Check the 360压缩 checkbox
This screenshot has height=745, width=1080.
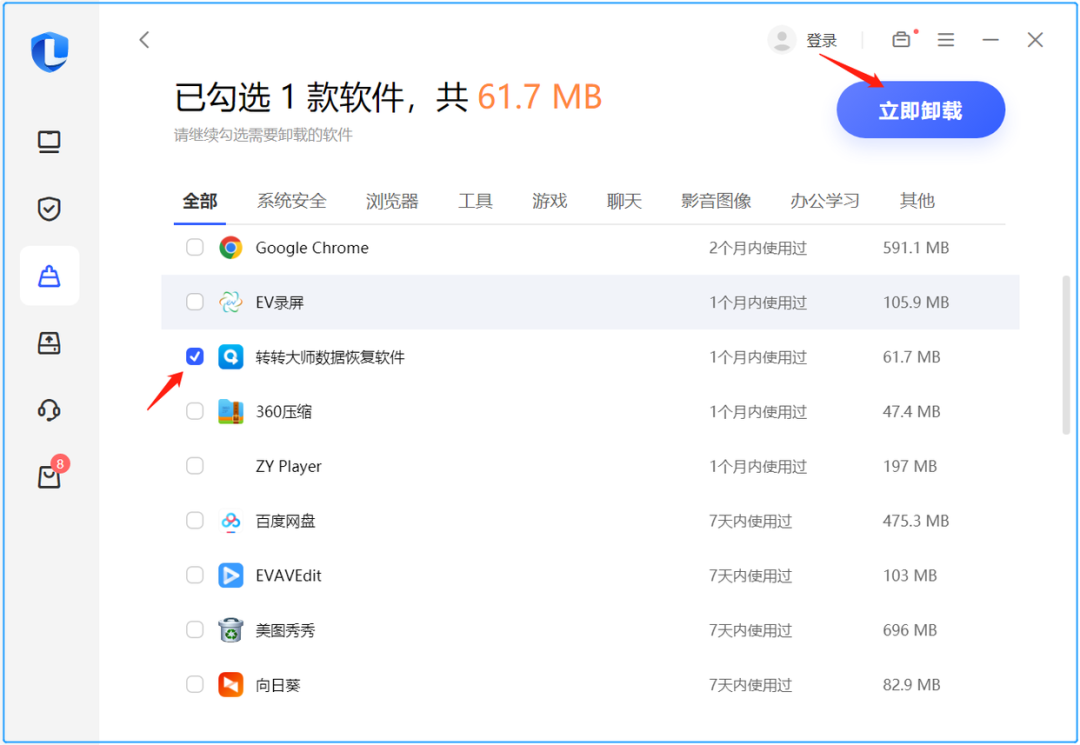pyautogui.click(x=195, y=411)
